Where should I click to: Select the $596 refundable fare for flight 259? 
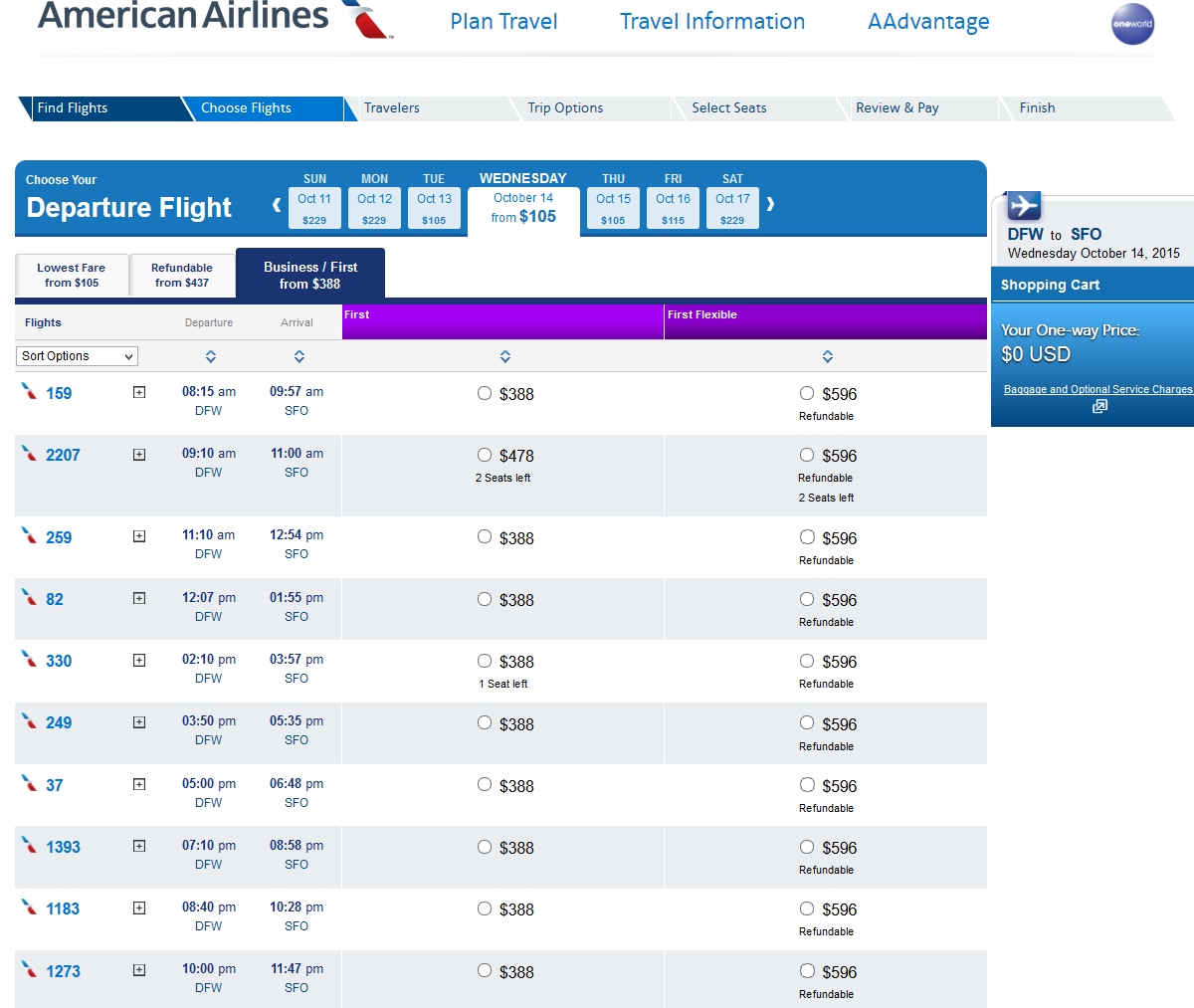[x=807, y=537]
